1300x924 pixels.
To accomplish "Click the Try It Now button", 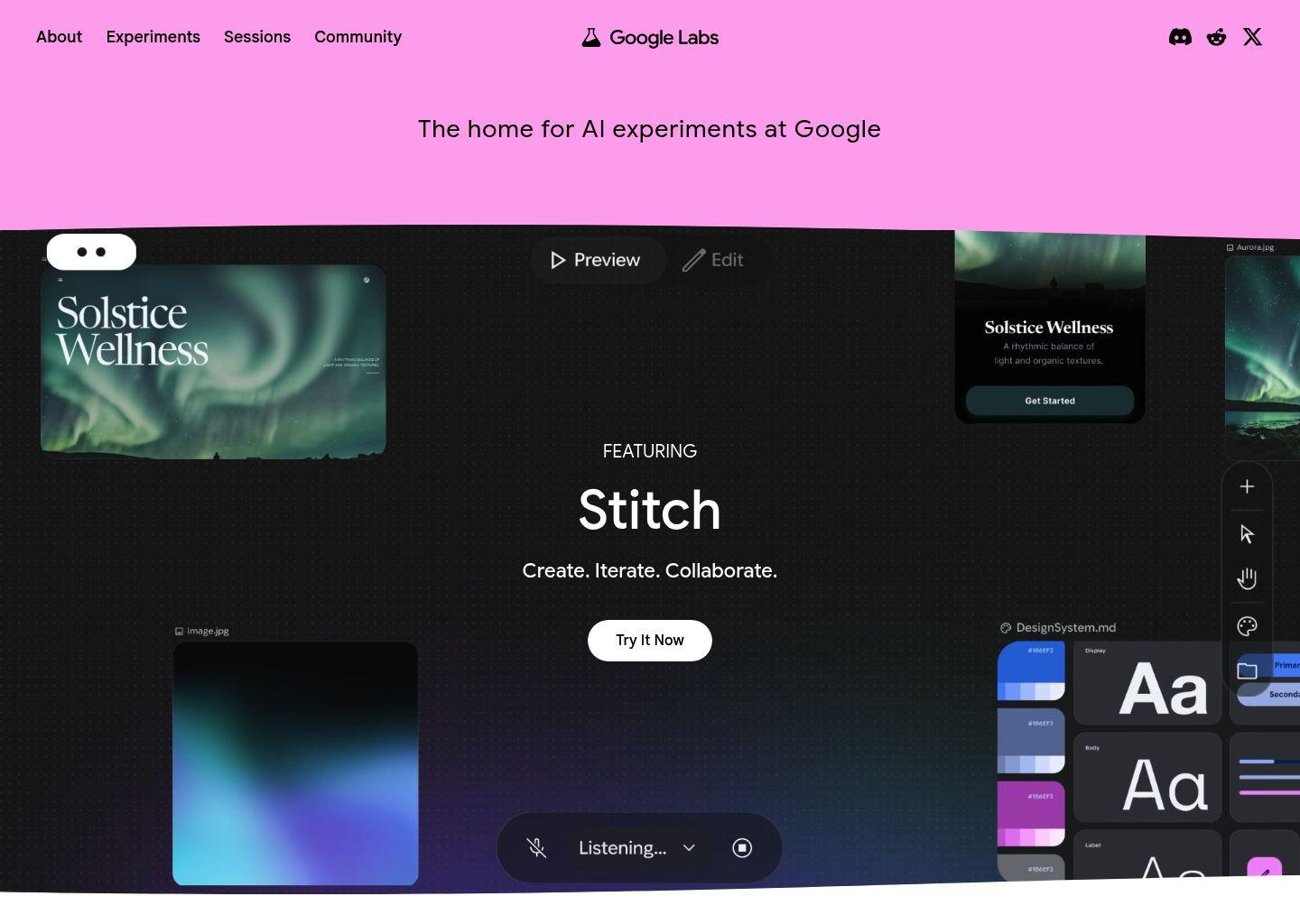I will pos(649,641).
